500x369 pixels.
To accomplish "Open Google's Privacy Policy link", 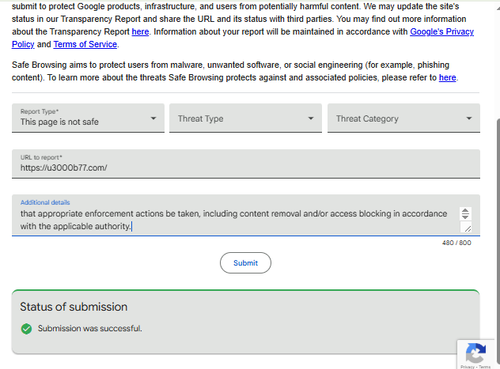I will click(x=442, y=32).
